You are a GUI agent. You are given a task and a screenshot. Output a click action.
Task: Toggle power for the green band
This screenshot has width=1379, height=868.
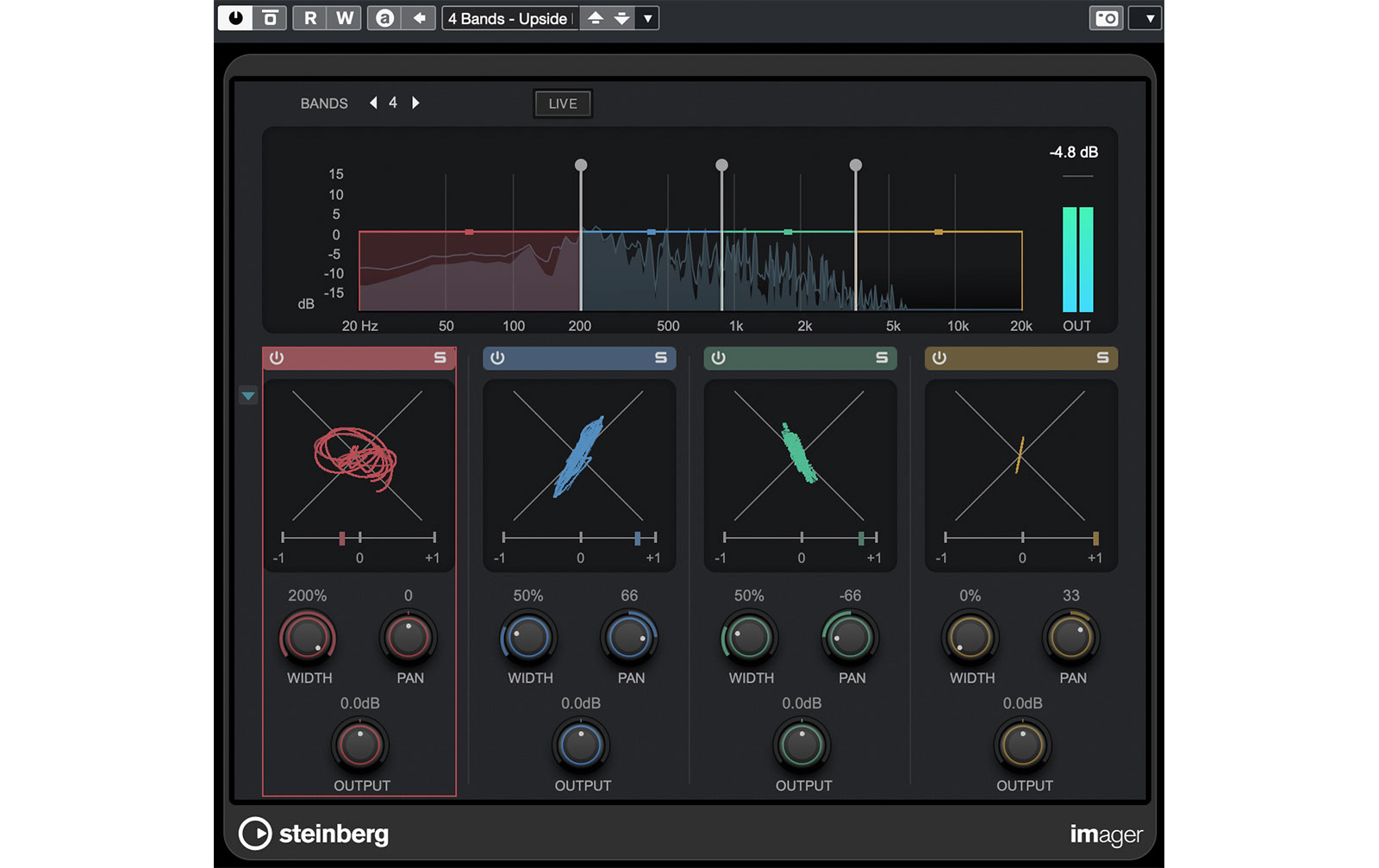coord(718,358)
